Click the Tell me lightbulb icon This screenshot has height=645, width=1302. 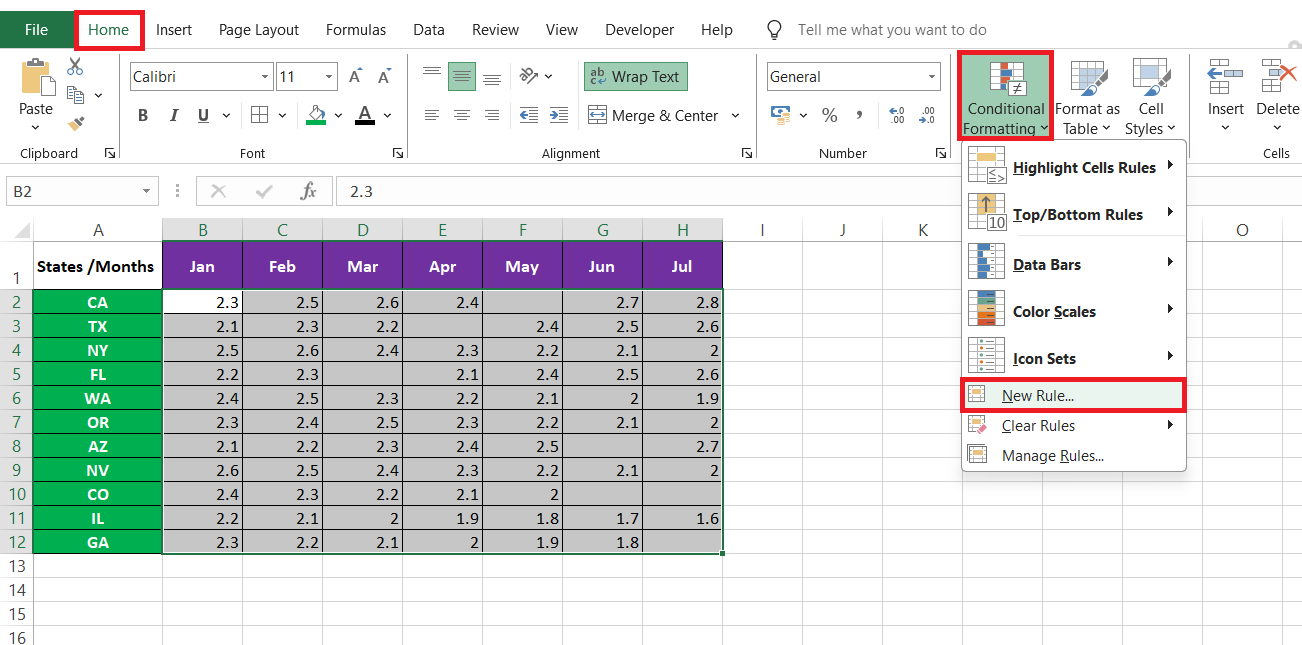774,30
